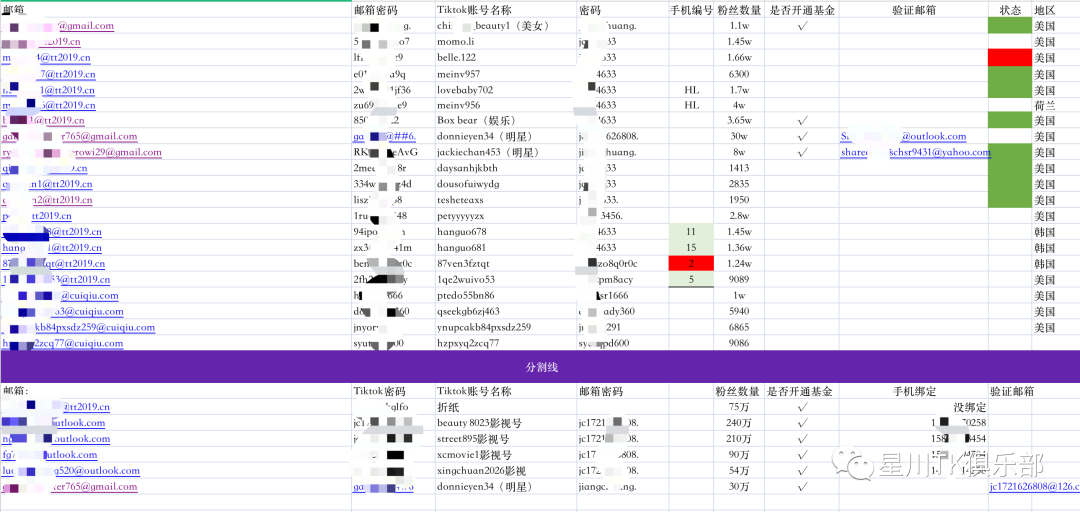Open the jc1721626808@126 verification email link
The width and height of the screenshot is (1080, 512).
[1035, 487]
